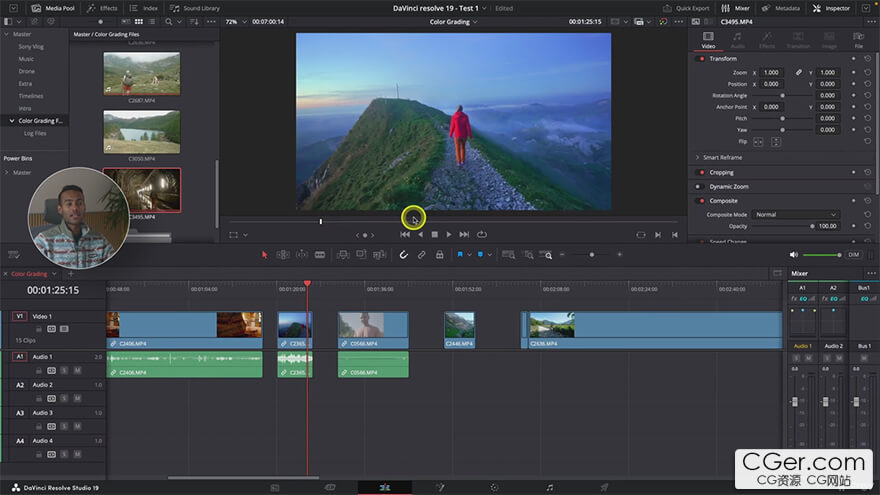Select the C3495.MP4 tunnel thumbnail
Image resolution: width=880 pixels, height=495 pixels.
(x=142, y=190)
